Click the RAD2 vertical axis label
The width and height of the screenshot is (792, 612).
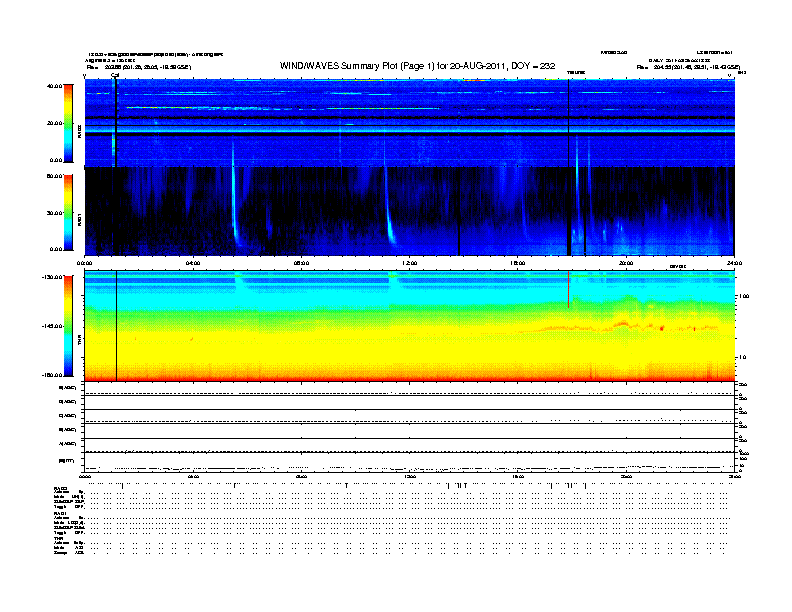[x=80, y=131]
